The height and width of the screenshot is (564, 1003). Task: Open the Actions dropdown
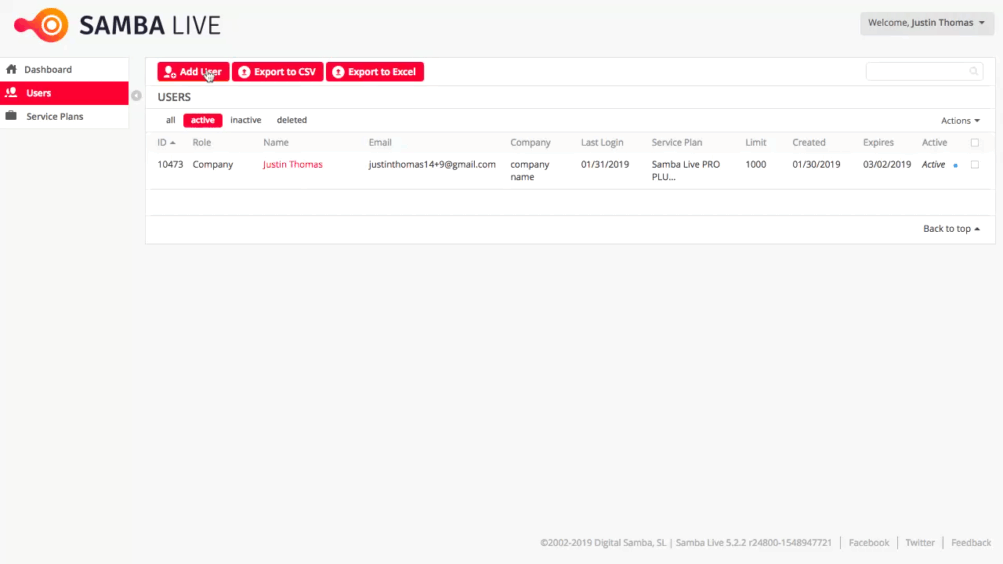(x=960, y=120)
